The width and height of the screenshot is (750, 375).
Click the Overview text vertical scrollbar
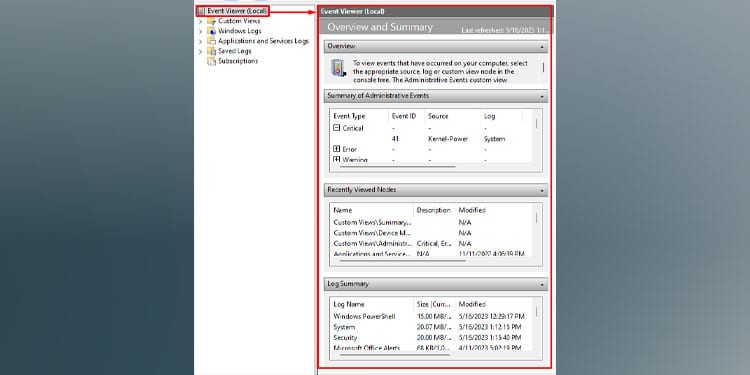pos(543,67)
